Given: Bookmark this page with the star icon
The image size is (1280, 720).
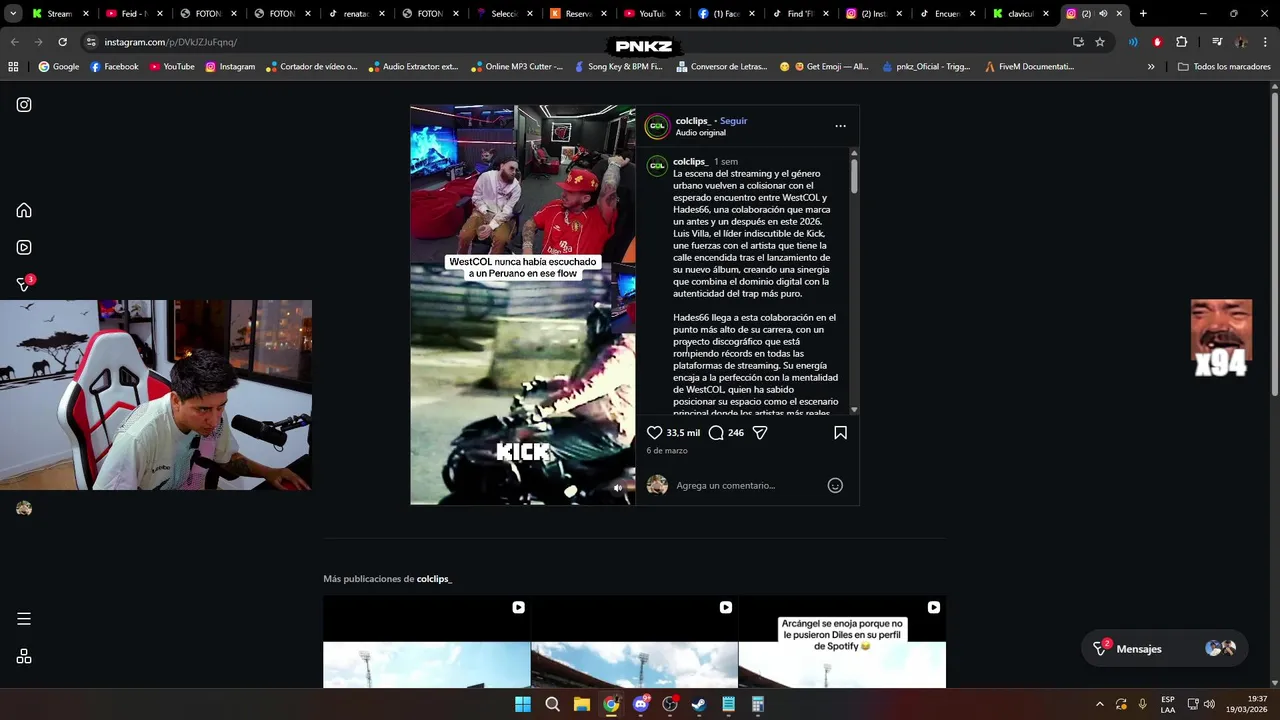Looking at the screenshot, I should pyautogui.click(x=1100, y=42).
